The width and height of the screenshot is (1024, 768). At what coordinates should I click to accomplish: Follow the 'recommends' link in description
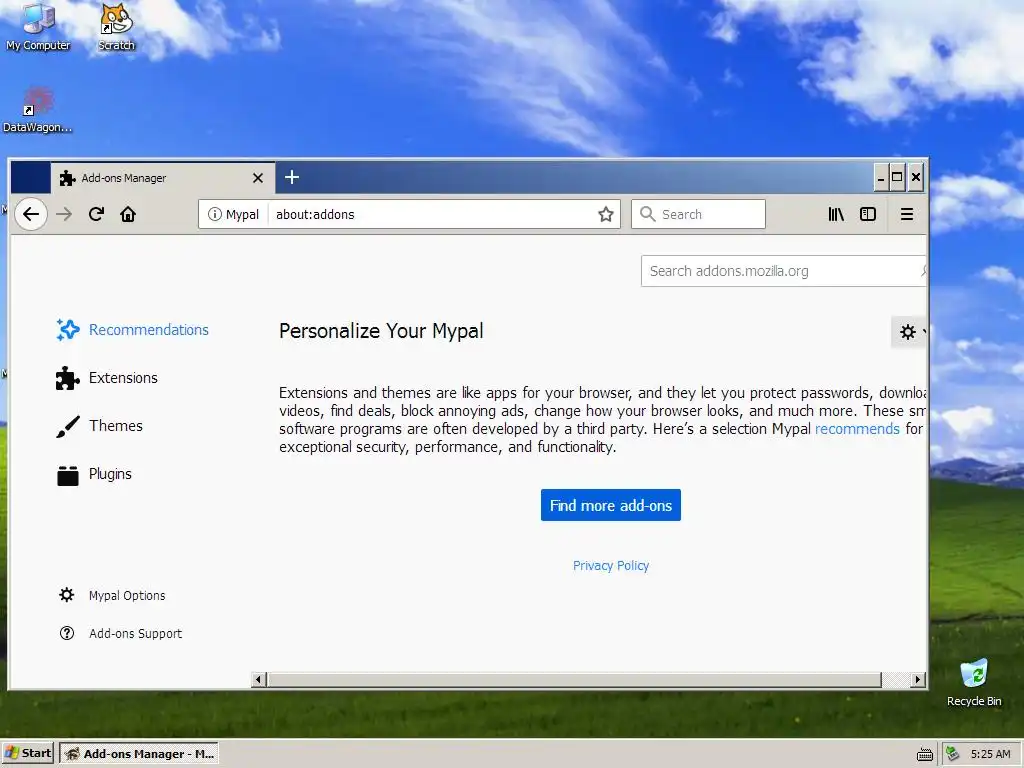point(857,429)
